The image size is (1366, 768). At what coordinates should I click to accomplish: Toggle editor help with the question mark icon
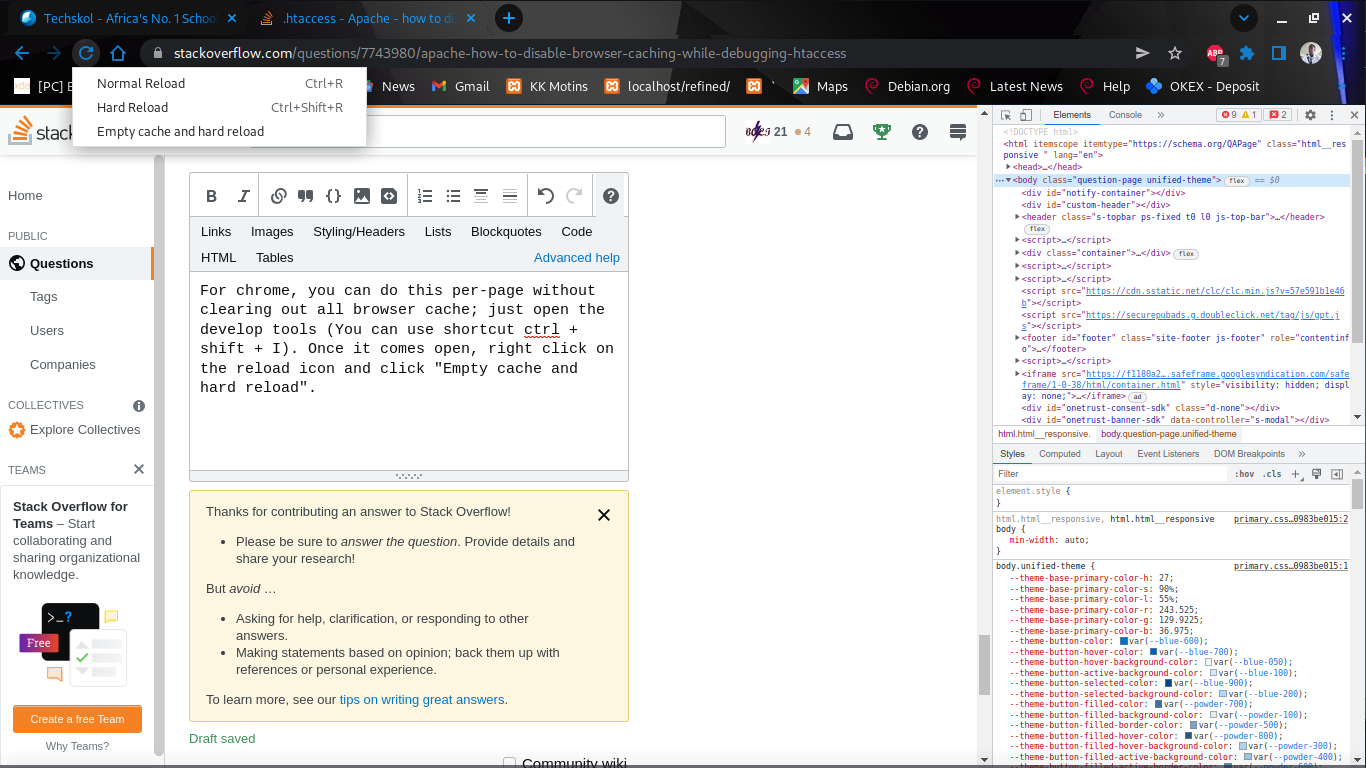[611, 196]
